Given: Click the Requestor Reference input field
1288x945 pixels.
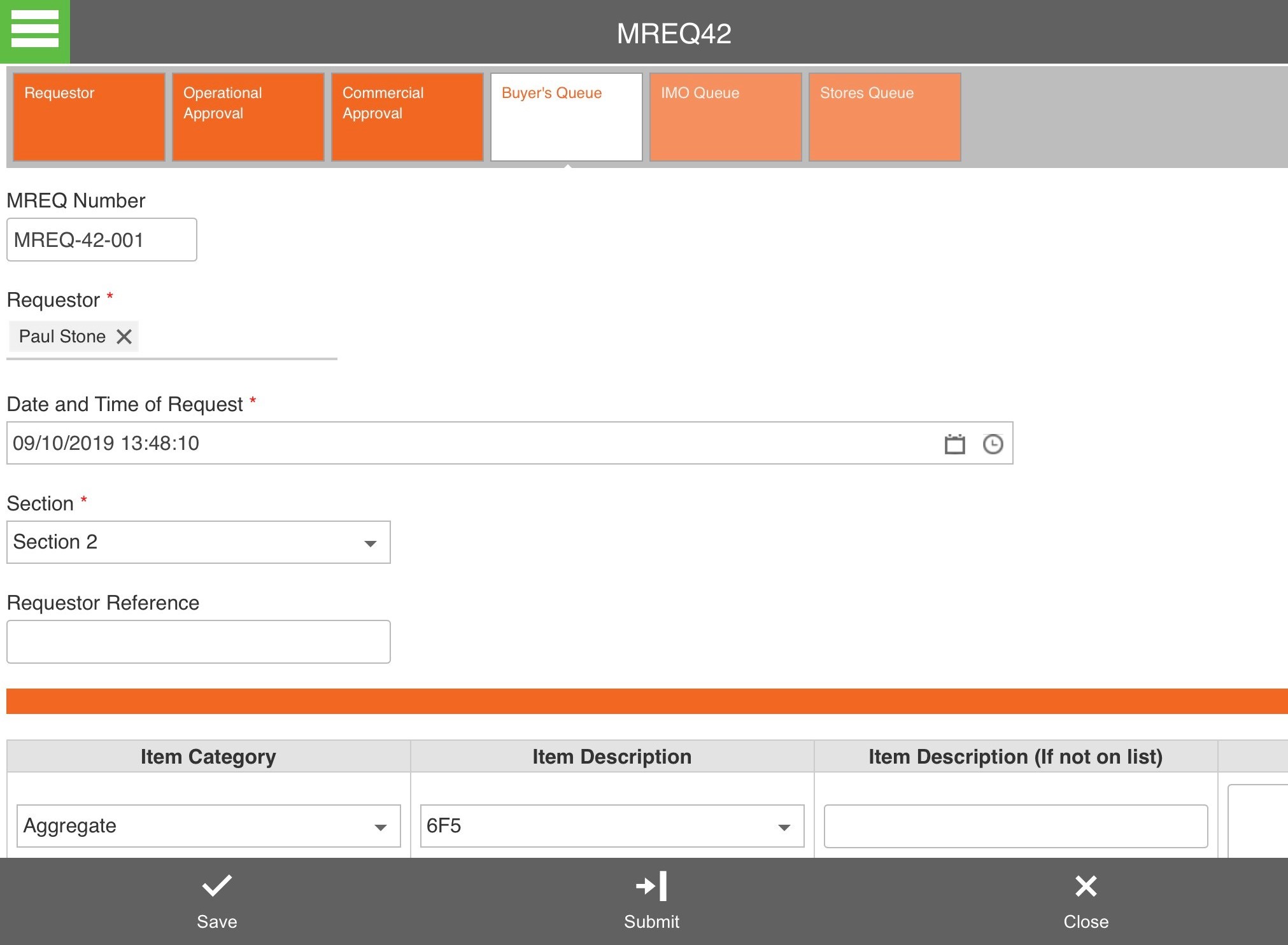Looking at the screenshot, I should [197, 641].
